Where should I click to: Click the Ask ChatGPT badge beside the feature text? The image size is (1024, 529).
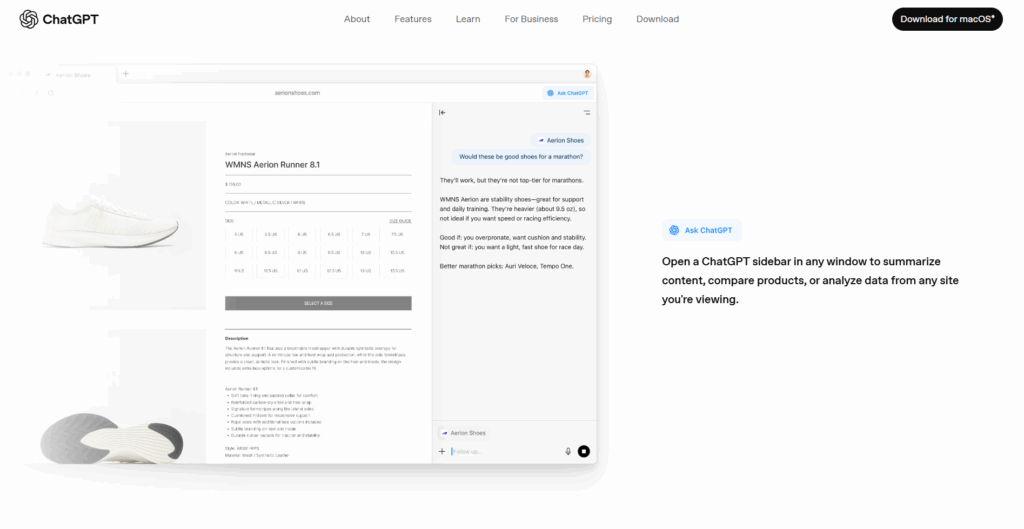click(x=701, y=230)
